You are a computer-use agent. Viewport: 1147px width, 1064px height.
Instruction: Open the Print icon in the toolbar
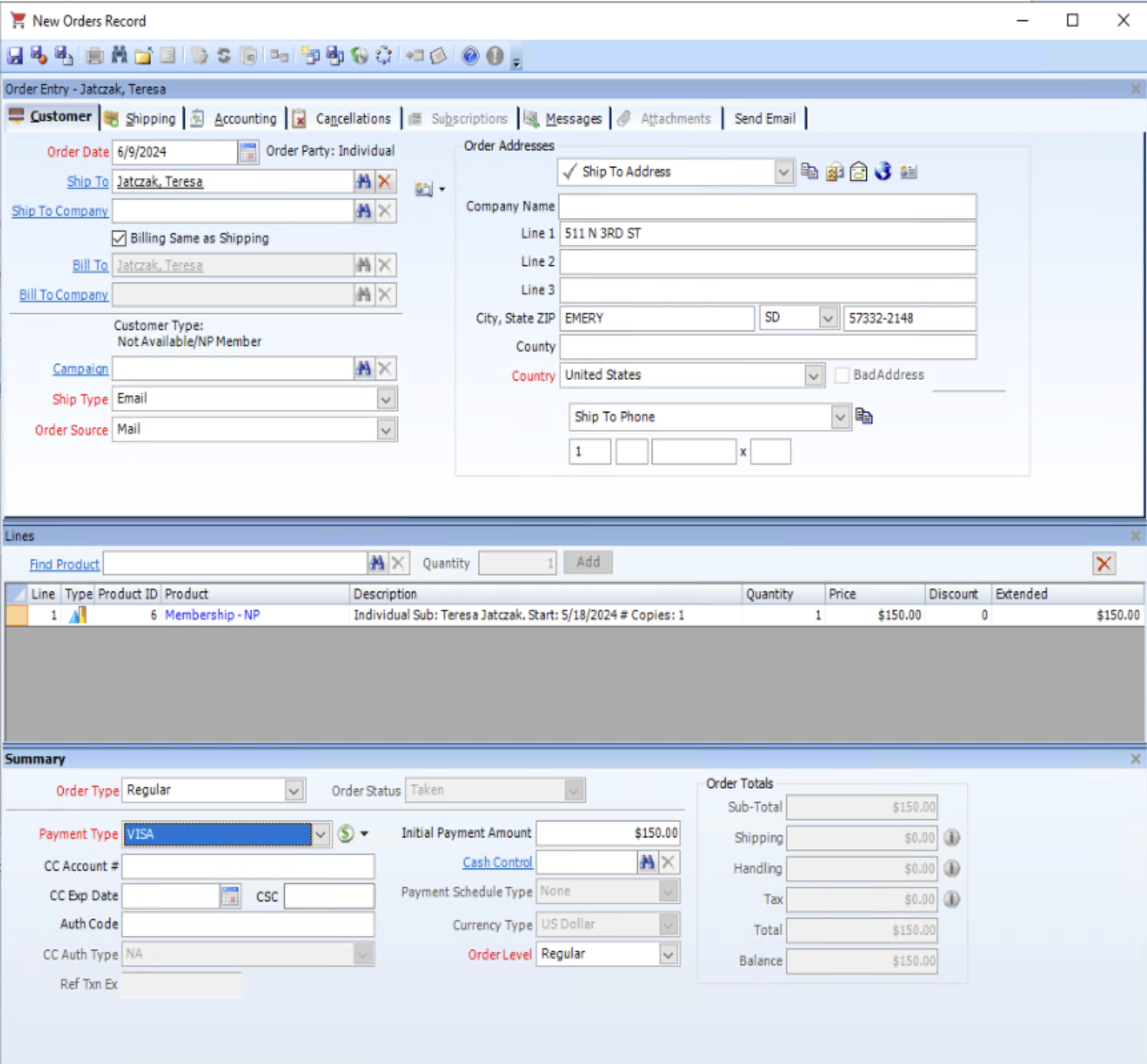[94, 56]
